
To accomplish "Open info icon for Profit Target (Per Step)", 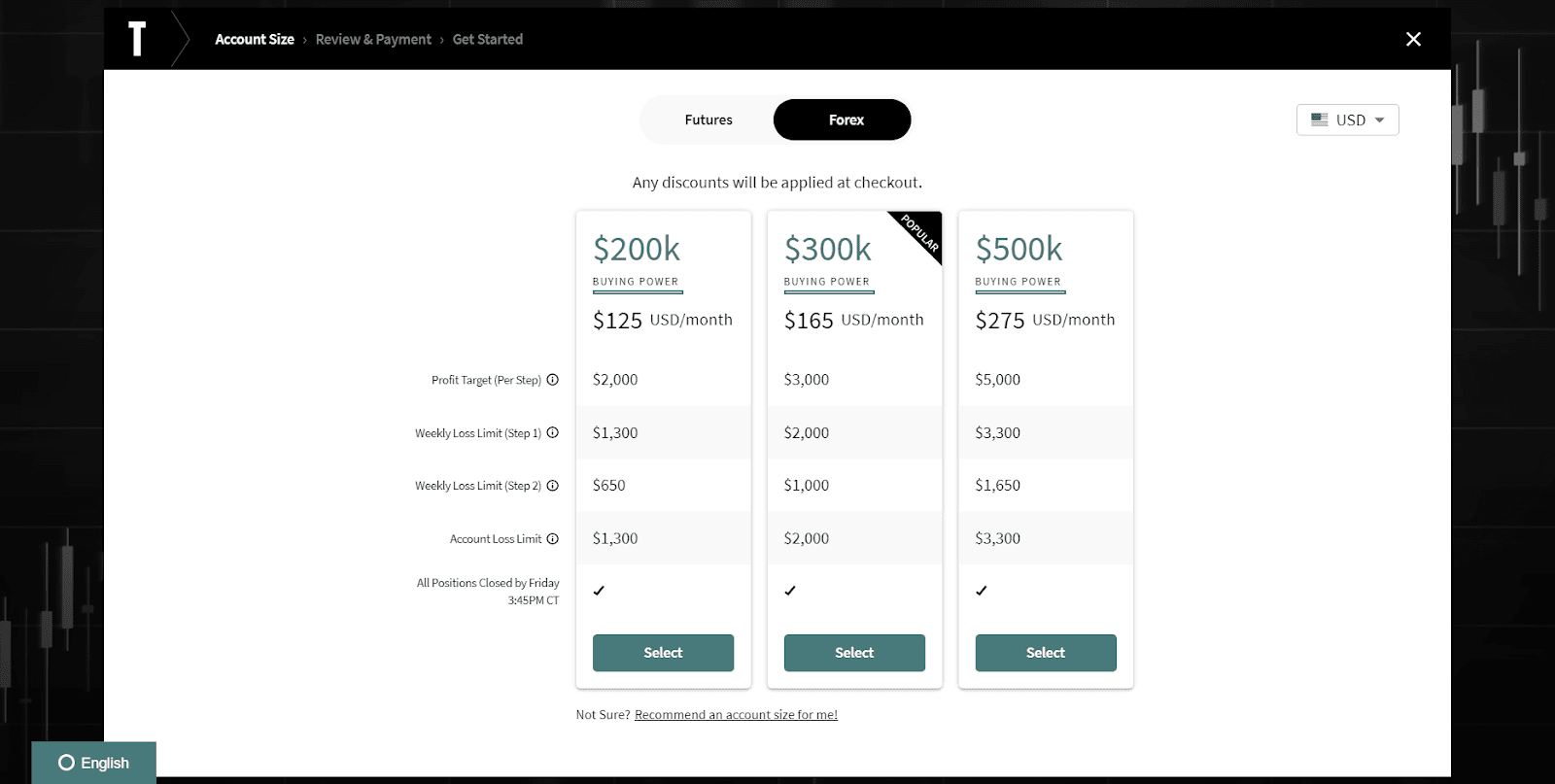I will point(552,380).
